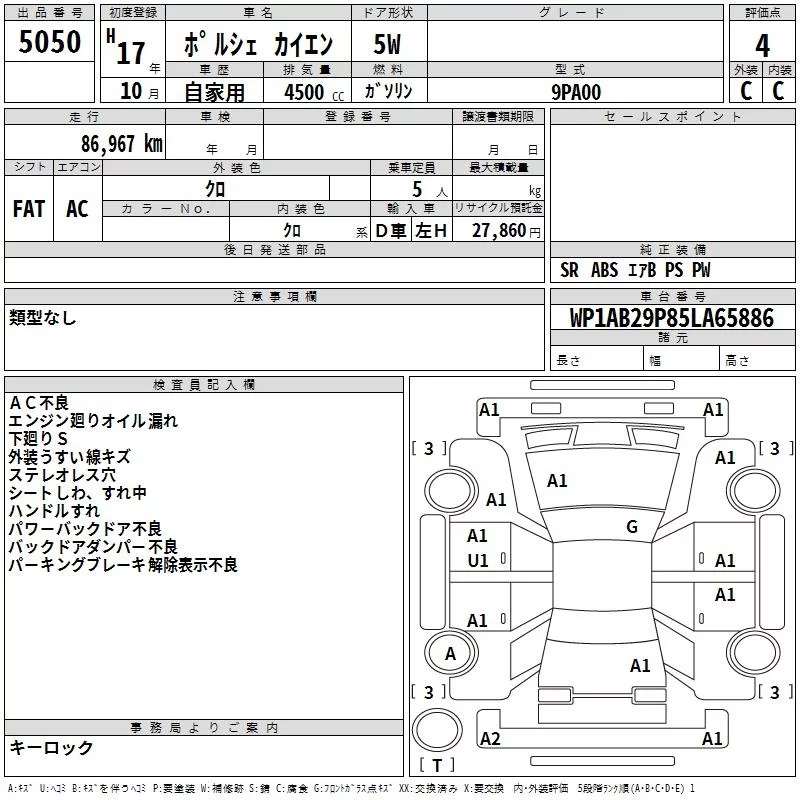800x800 pixels.
Task: Click the note バックドアダンパー不良
Action: (x=93, y=546)
